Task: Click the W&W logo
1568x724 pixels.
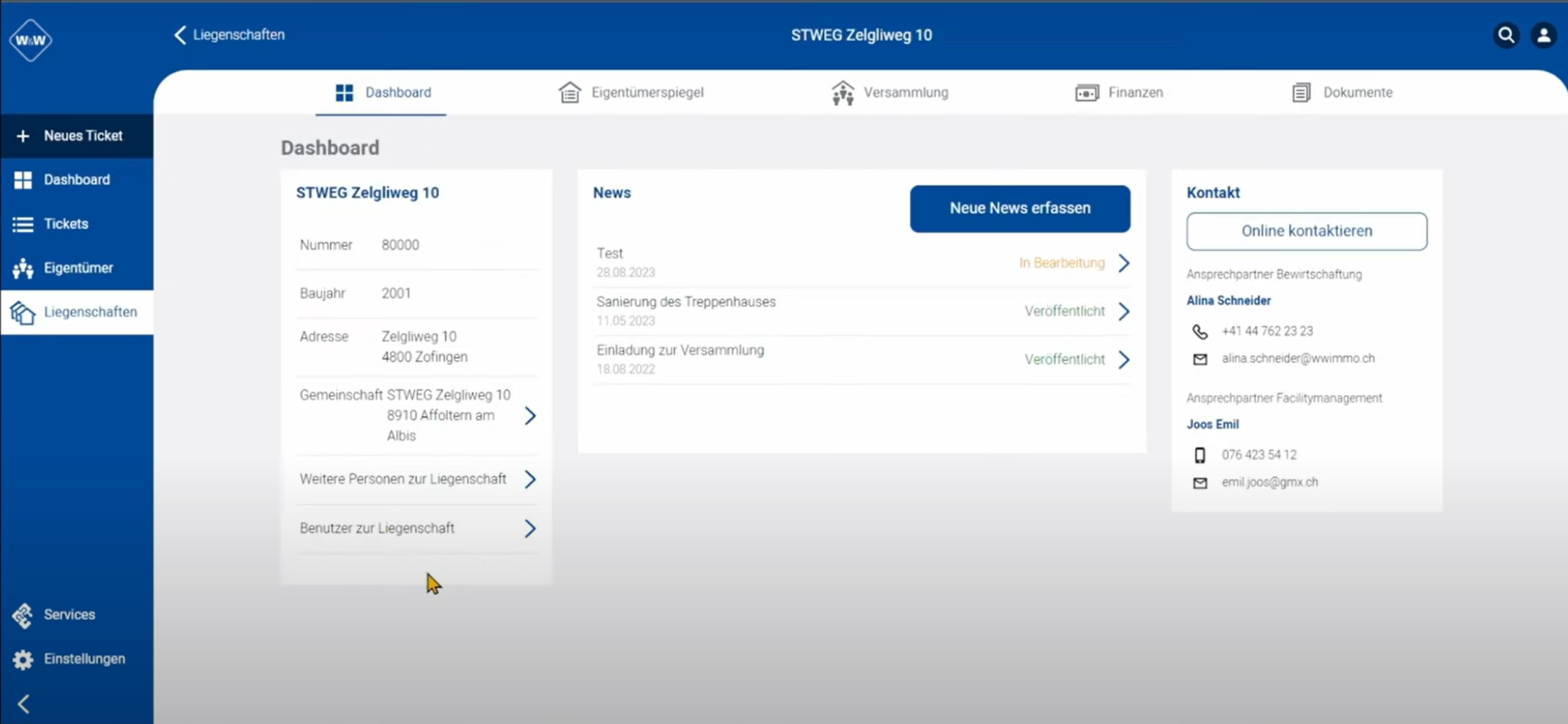Action: click(30, 40)
